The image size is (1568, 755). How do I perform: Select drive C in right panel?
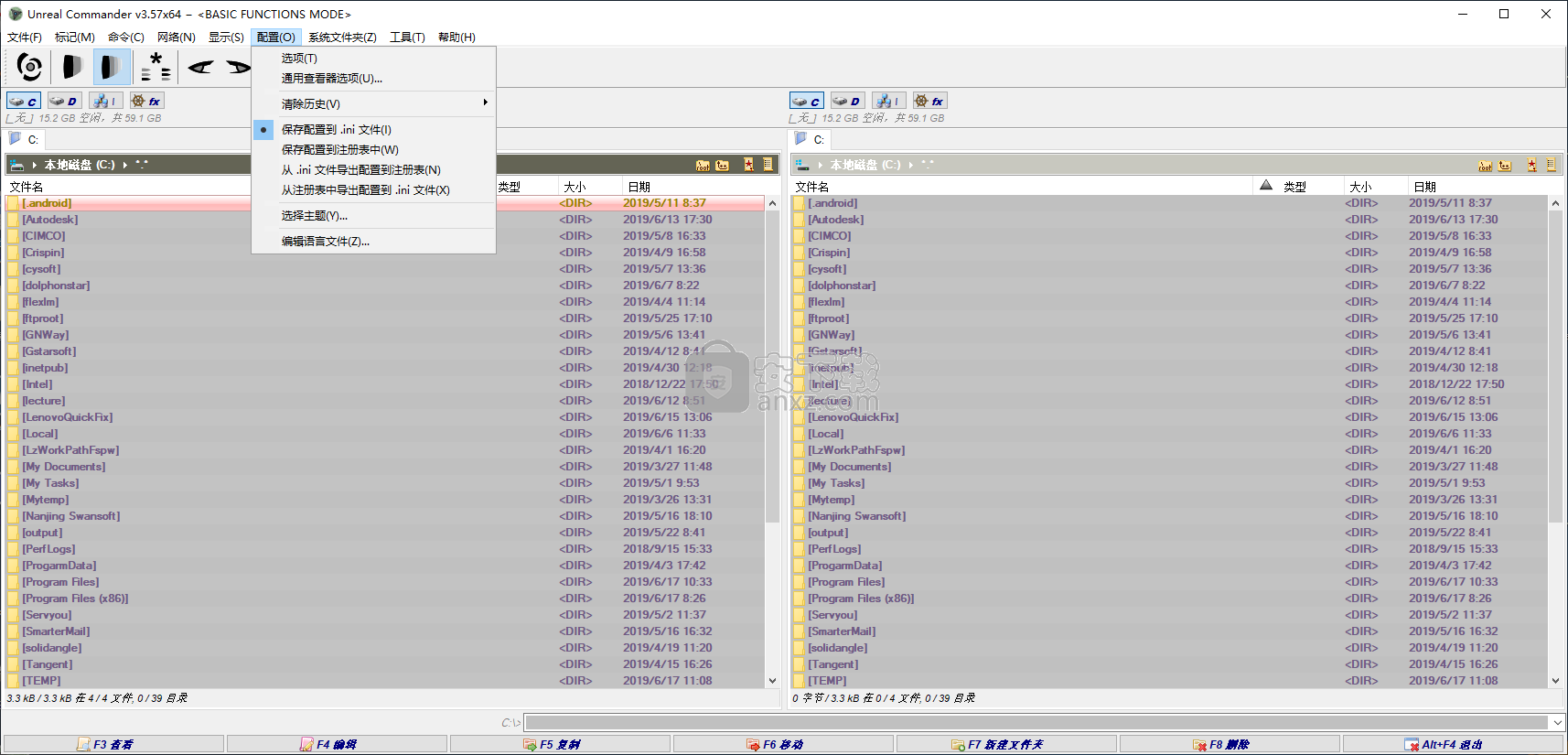coord(807,101)
